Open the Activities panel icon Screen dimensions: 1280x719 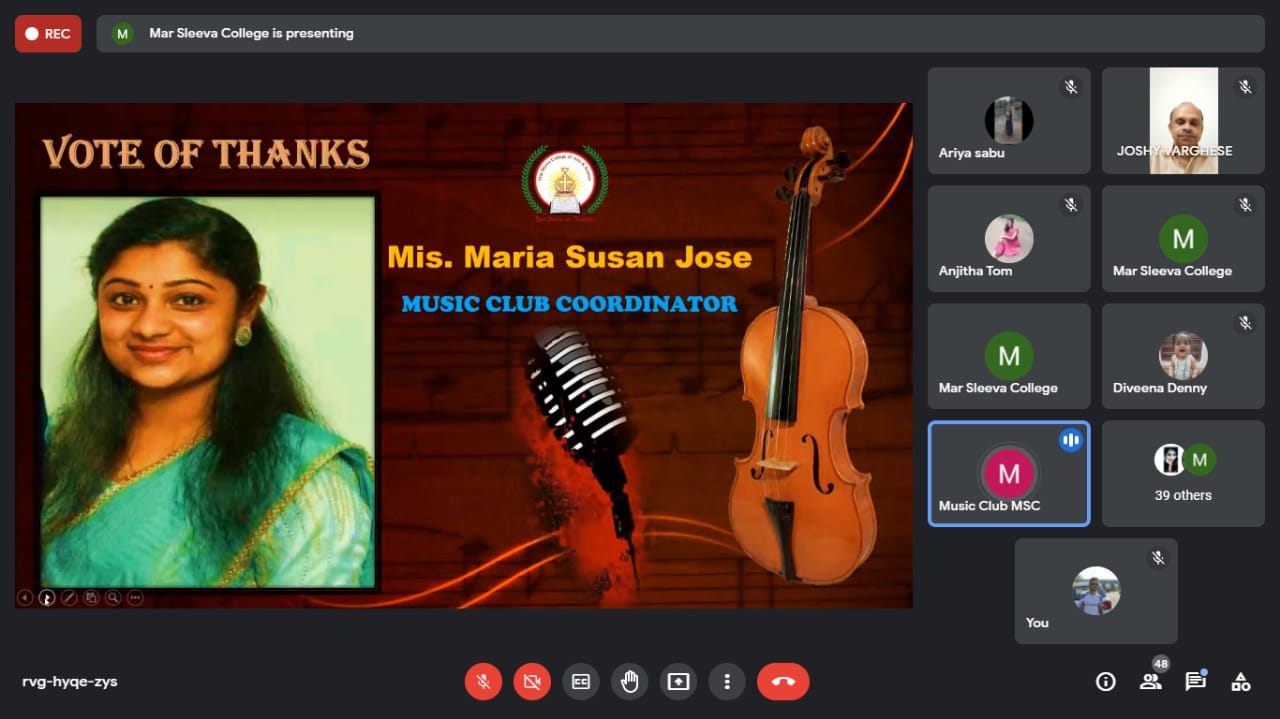[x=1240, y=682]
